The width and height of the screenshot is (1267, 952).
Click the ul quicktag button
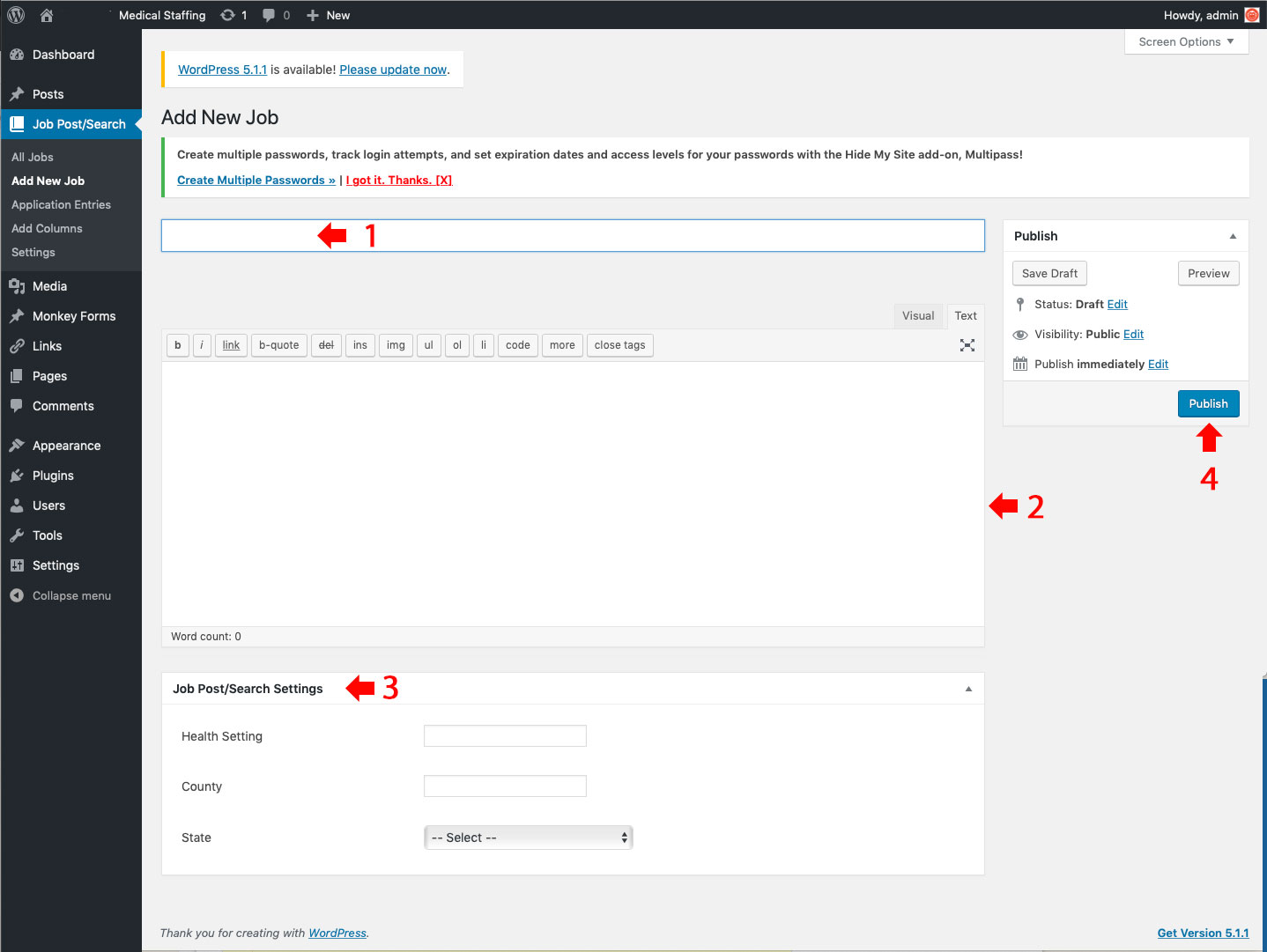pos(429,345)
